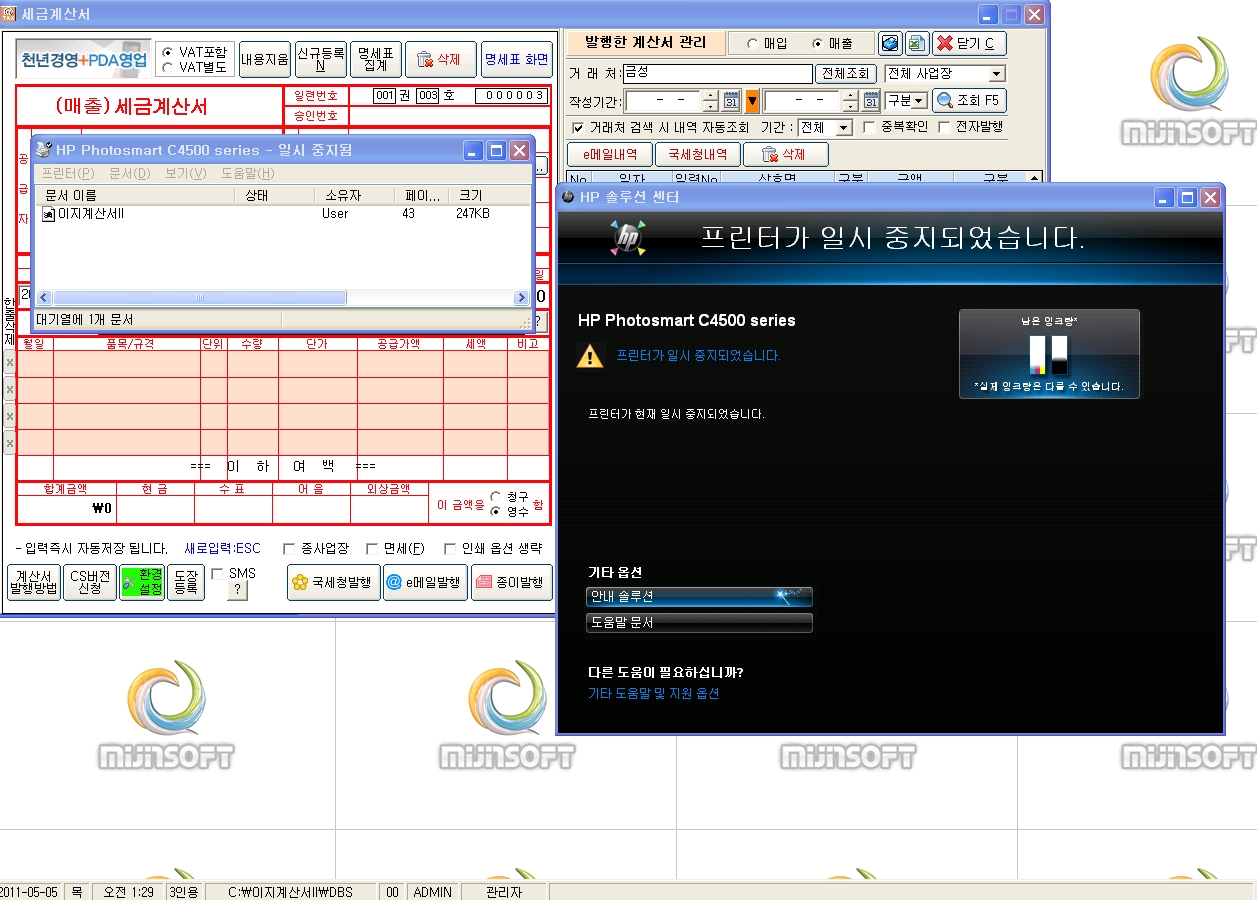The width and height of the screenshot is (1257, 900).
Task: Sort print queue by 문서 이름 column
Action: [x=135, y=196]
